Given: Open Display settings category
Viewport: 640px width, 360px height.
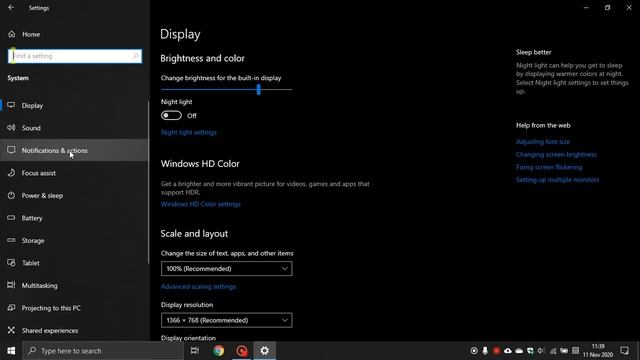Looking at the screenshot, I should (x=74, y=106).
